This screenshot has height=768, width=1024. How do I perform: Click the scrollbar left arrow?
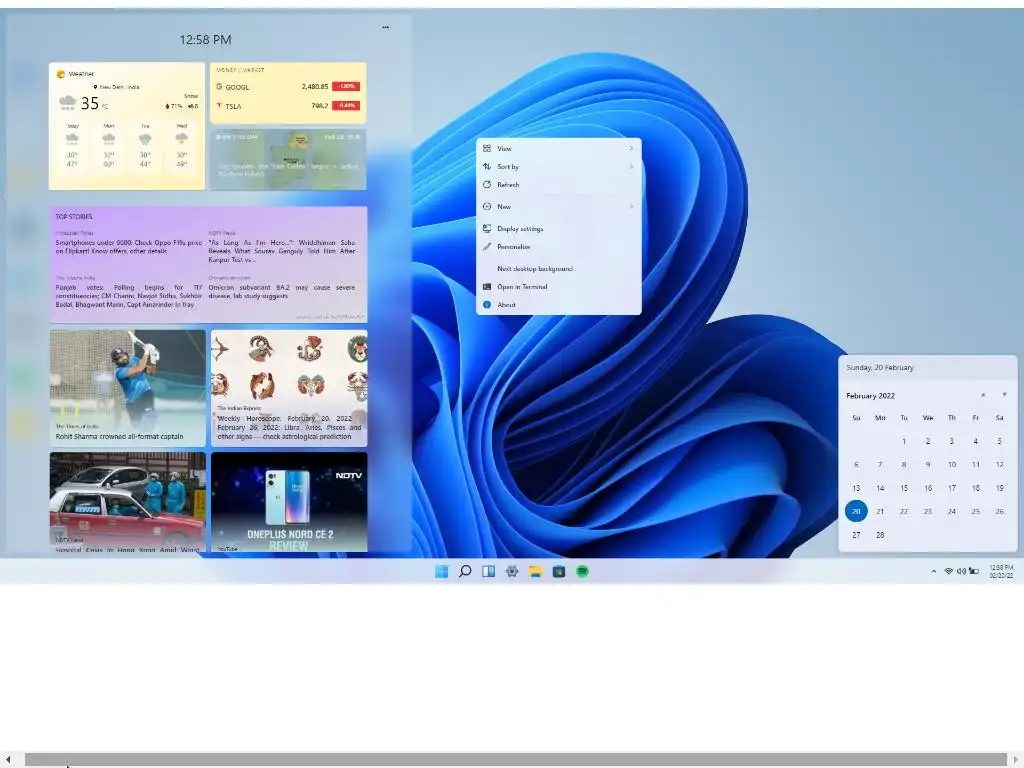8,760
